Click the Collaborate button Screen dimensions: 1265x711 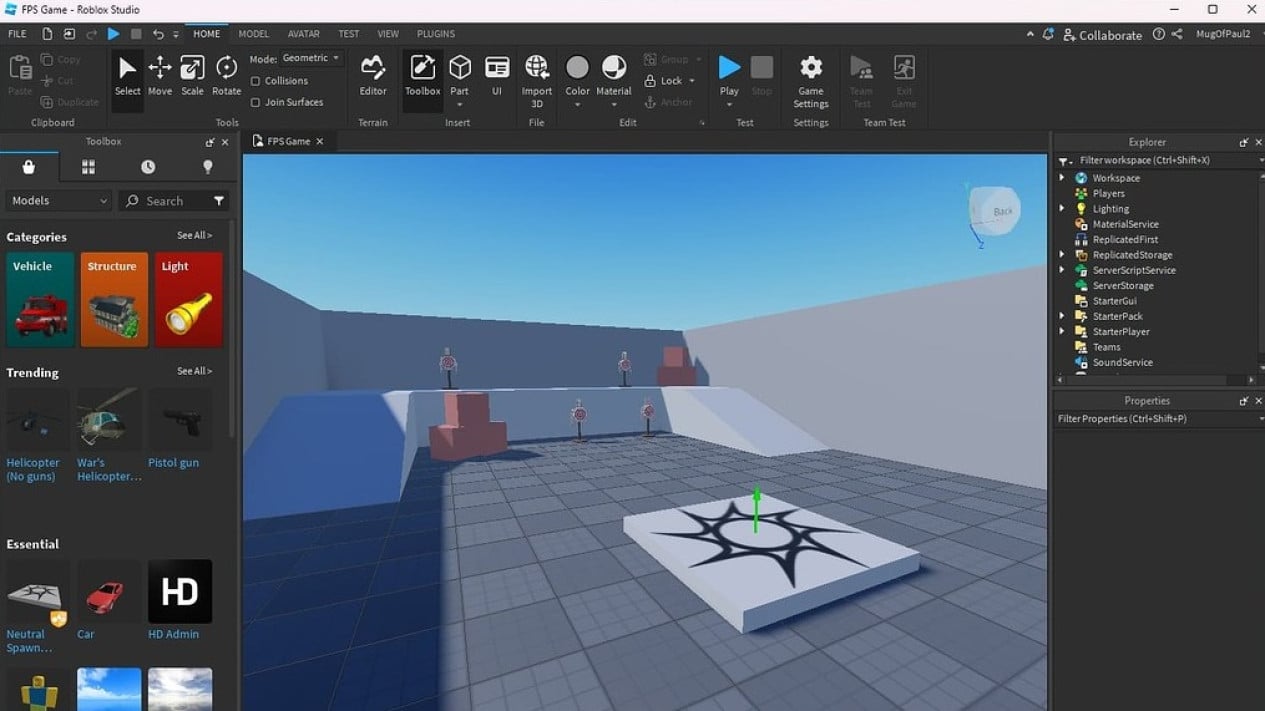click(1103, 35)
